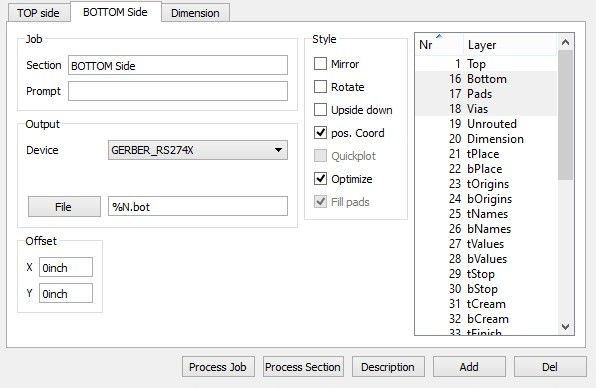Select layer 22 bPlace in list
This screenshot has height=388, width=596.
487,169
